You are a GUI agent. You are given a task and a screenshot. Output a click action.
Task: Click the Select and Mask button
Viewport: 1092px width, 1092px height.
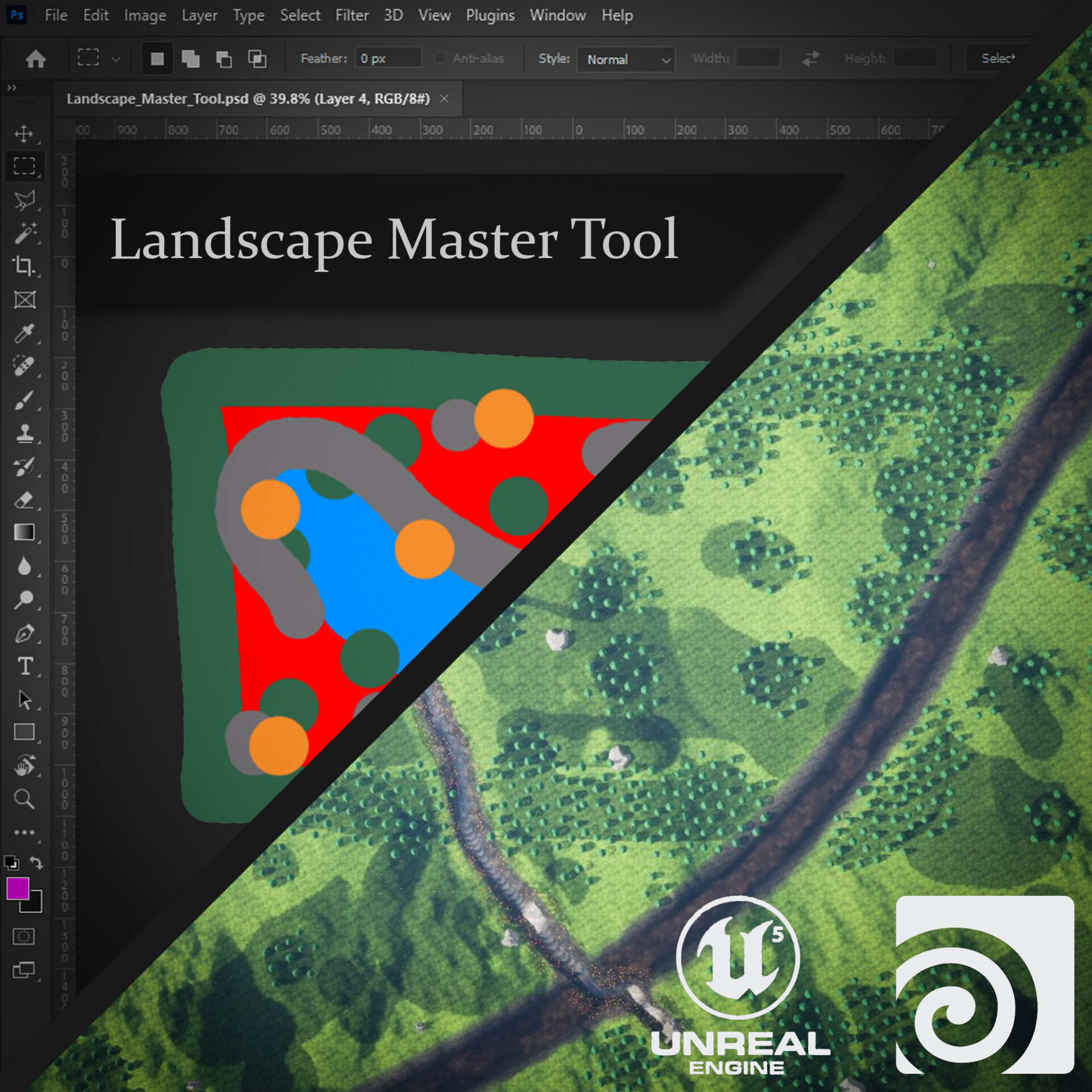tap(998, 59)
